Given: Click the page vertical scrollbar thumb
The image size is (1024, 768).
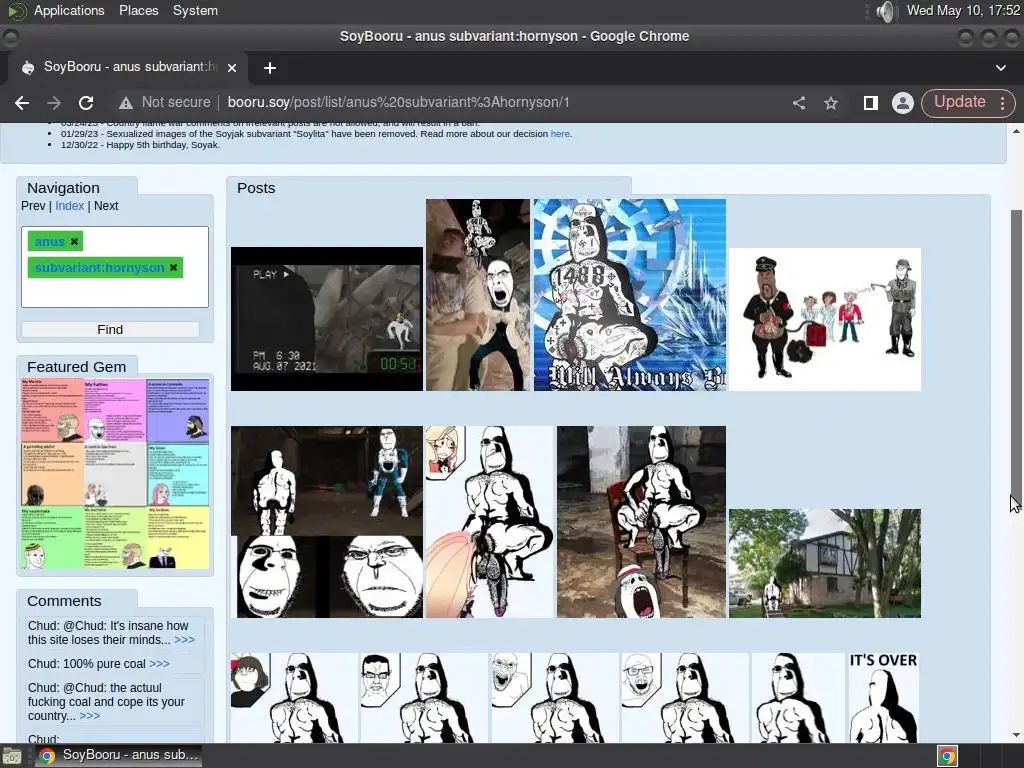Looking at the screenshot, I should pyautogui.click(x=1016, y=356).
